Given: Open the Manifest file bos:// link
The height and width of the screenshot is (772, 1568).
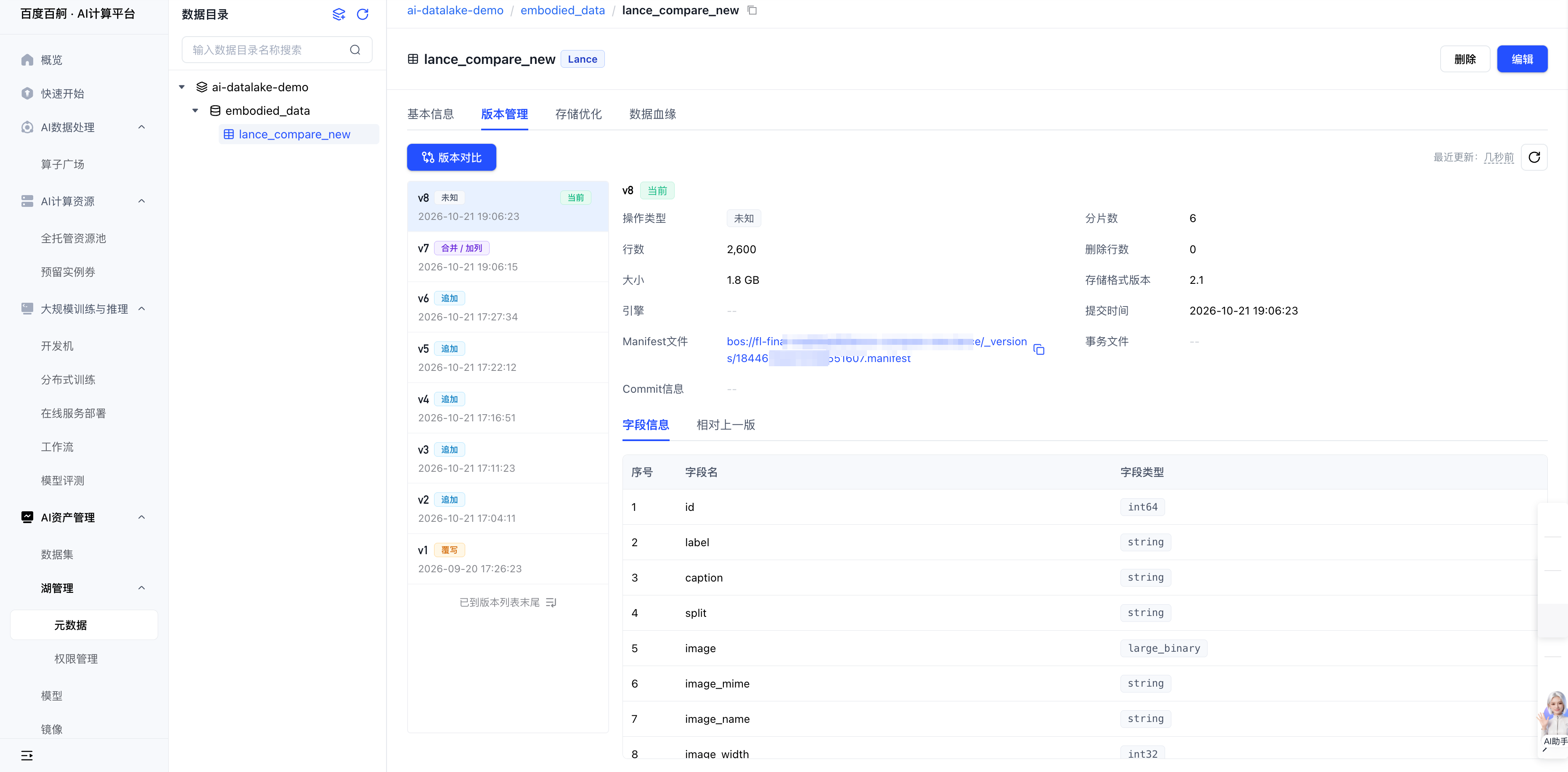Looking at the screenshot, I should [x=877, y=350].
